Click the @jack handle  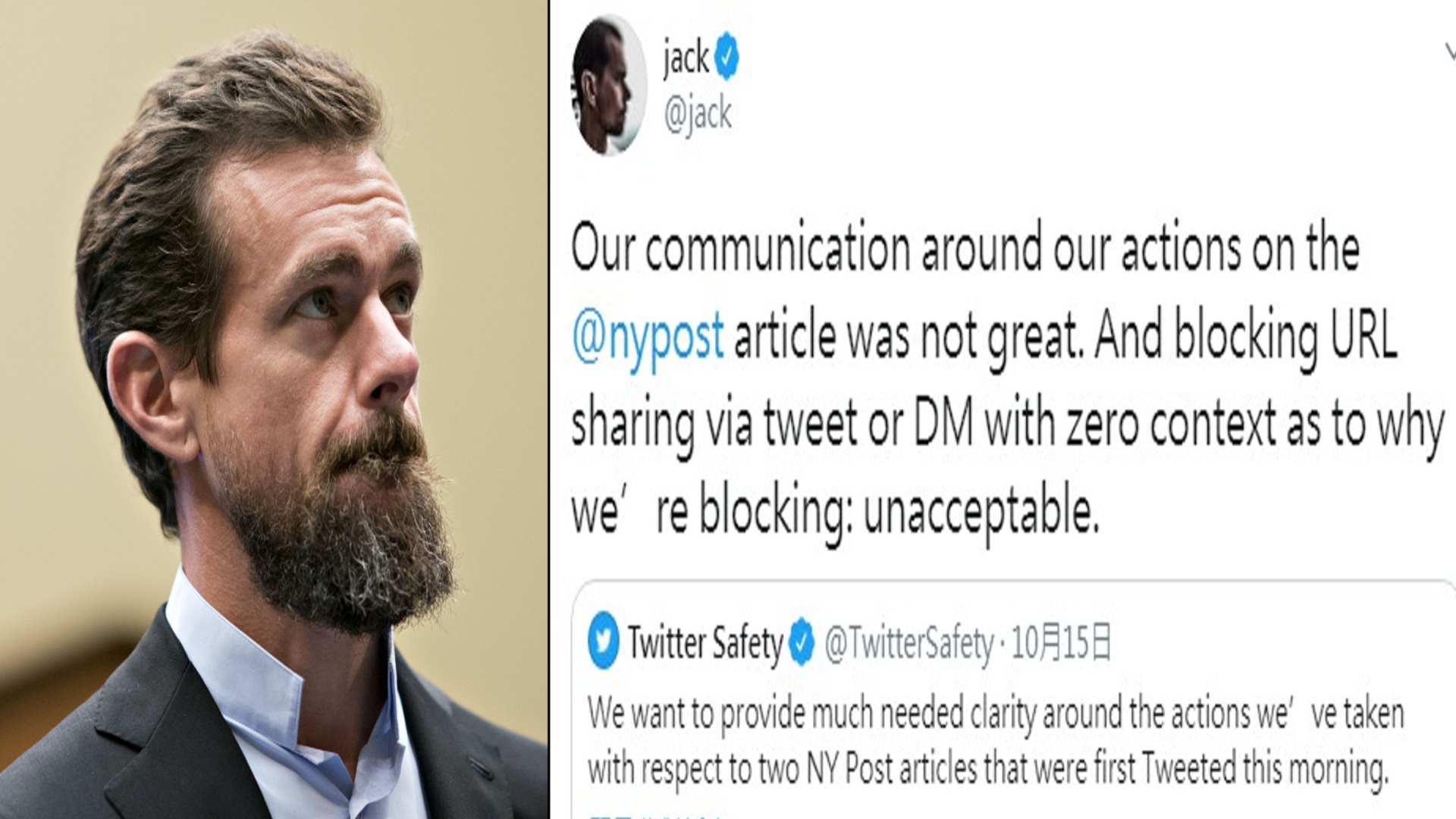coord(698,115)
